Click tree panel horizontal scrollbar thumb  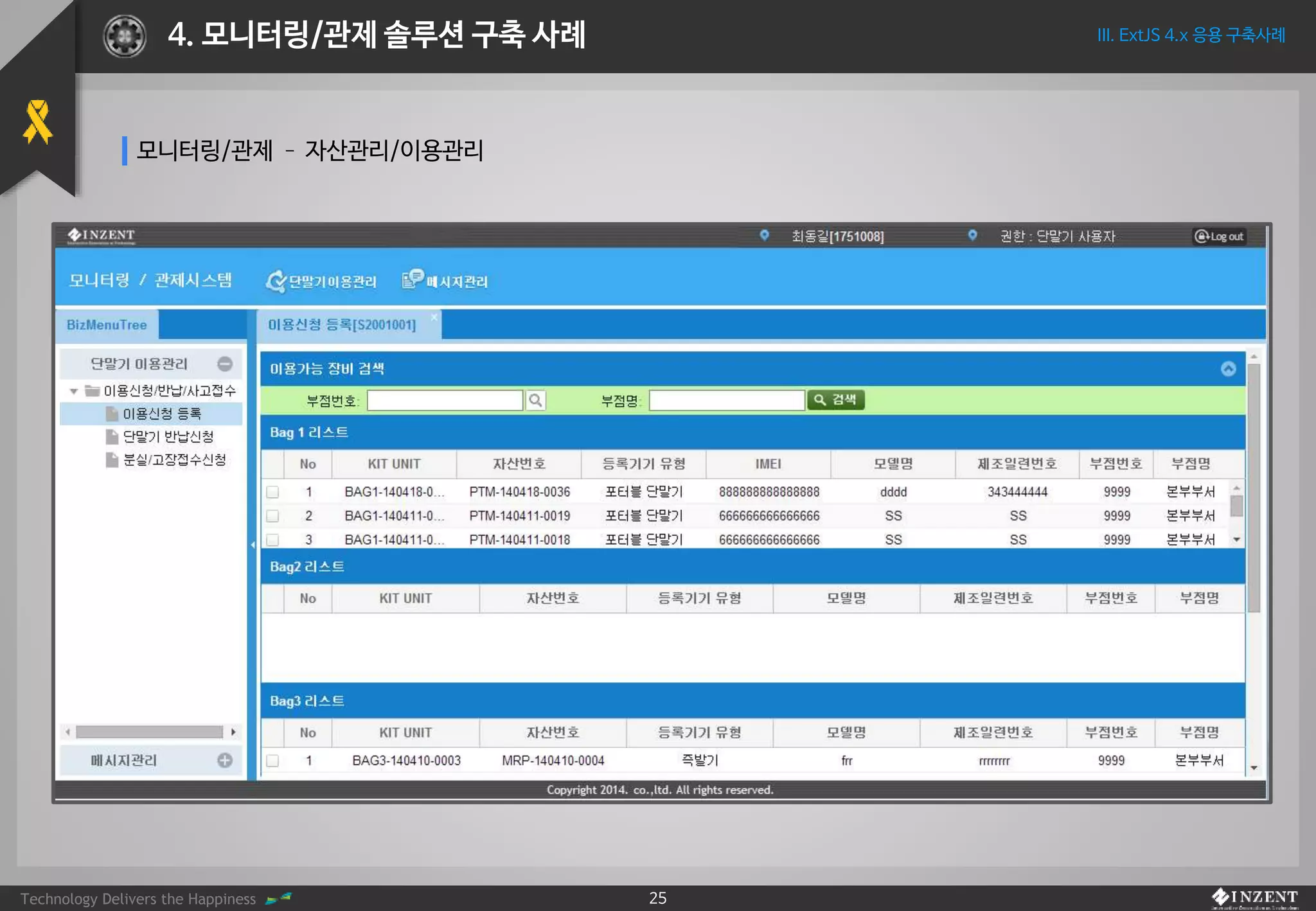149,732
